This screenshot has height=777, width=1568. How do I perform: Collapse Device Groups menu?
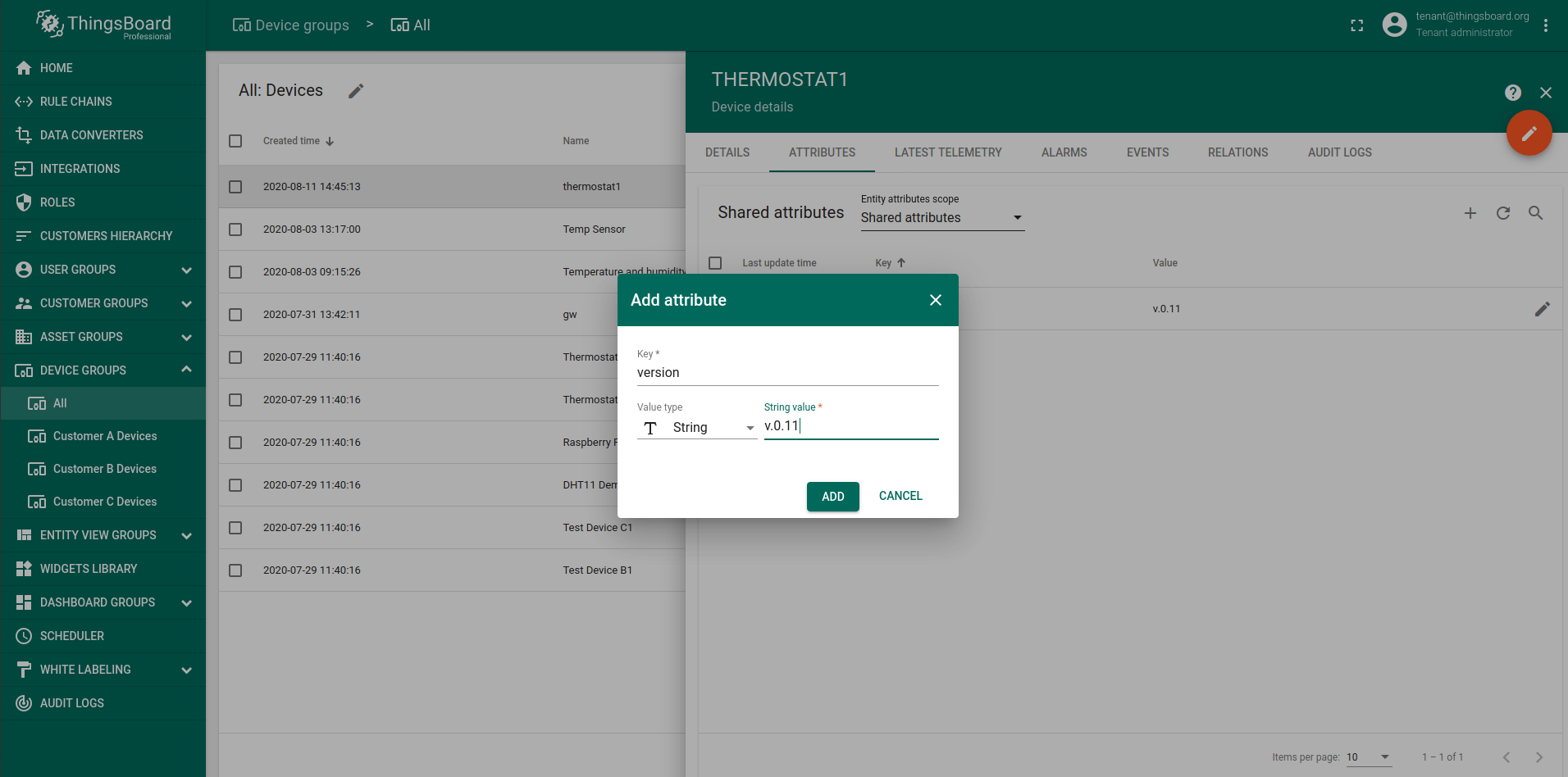[x=187, y=370]
